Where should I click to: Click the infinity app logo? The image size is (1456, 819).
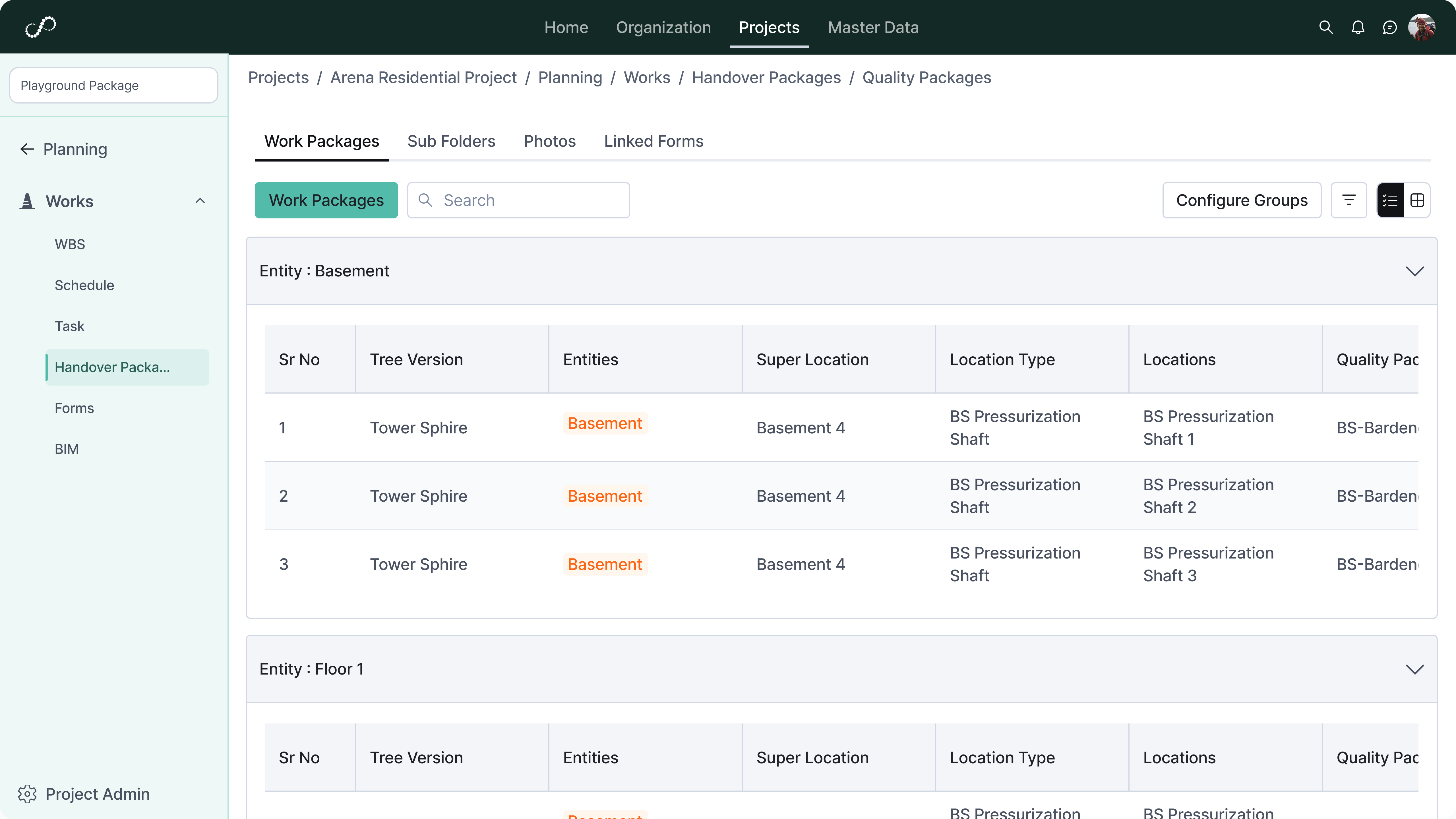pos(41,26)
